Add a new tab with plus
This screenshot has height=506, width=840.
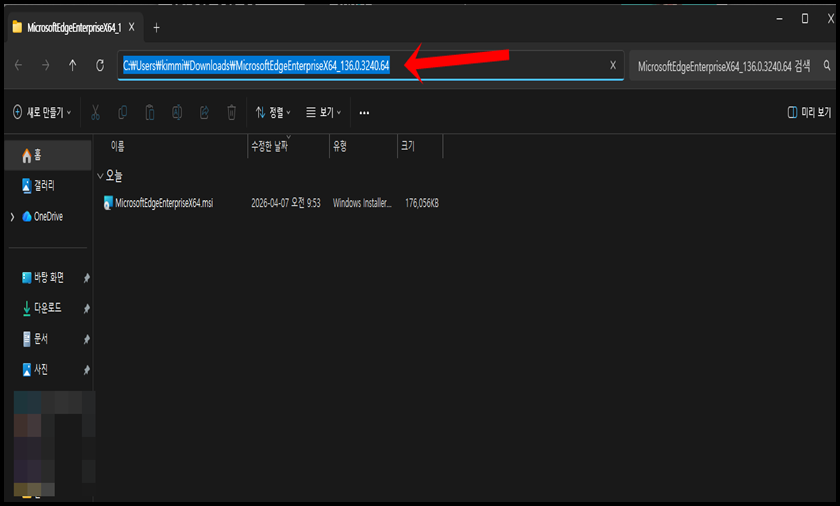point(156,27)
